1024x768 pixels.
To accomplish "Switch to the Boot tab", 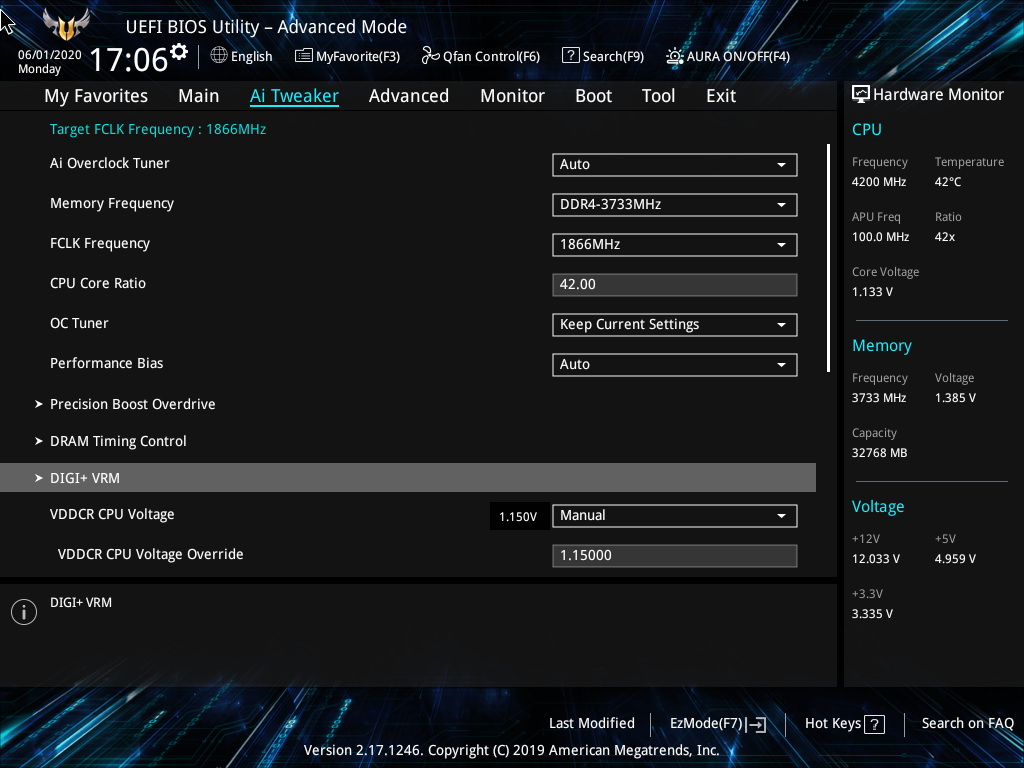I will pyautogui.click(x=593, y=96).
